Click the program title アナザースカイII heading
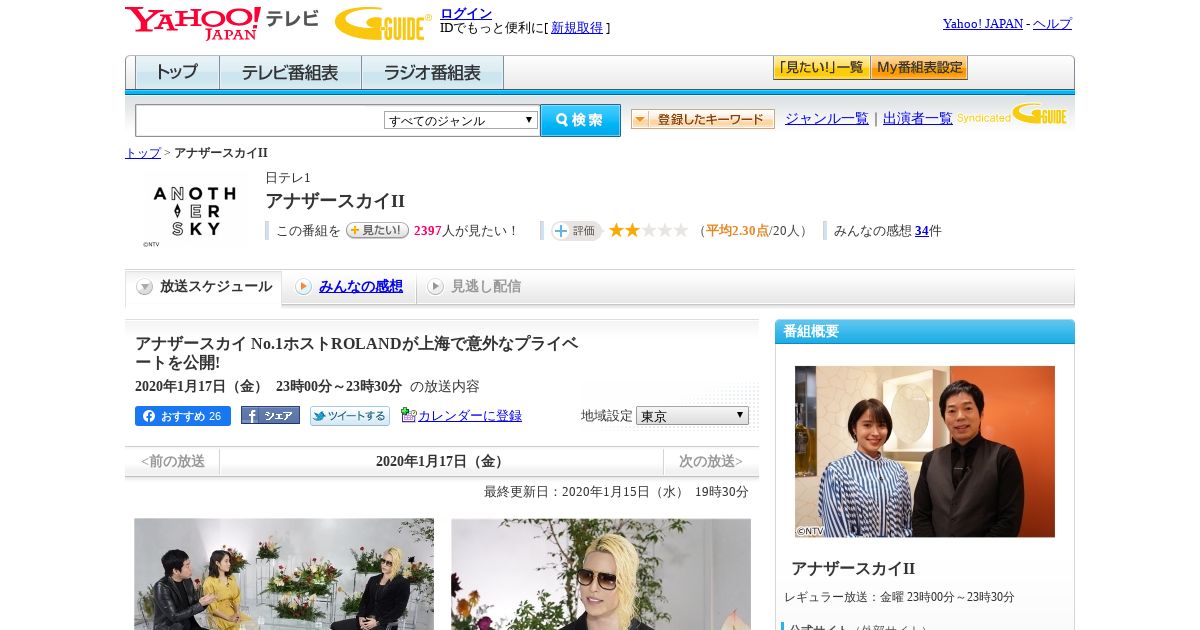The width and height of the screenshot is (1200, 630). tap(335, 201)
